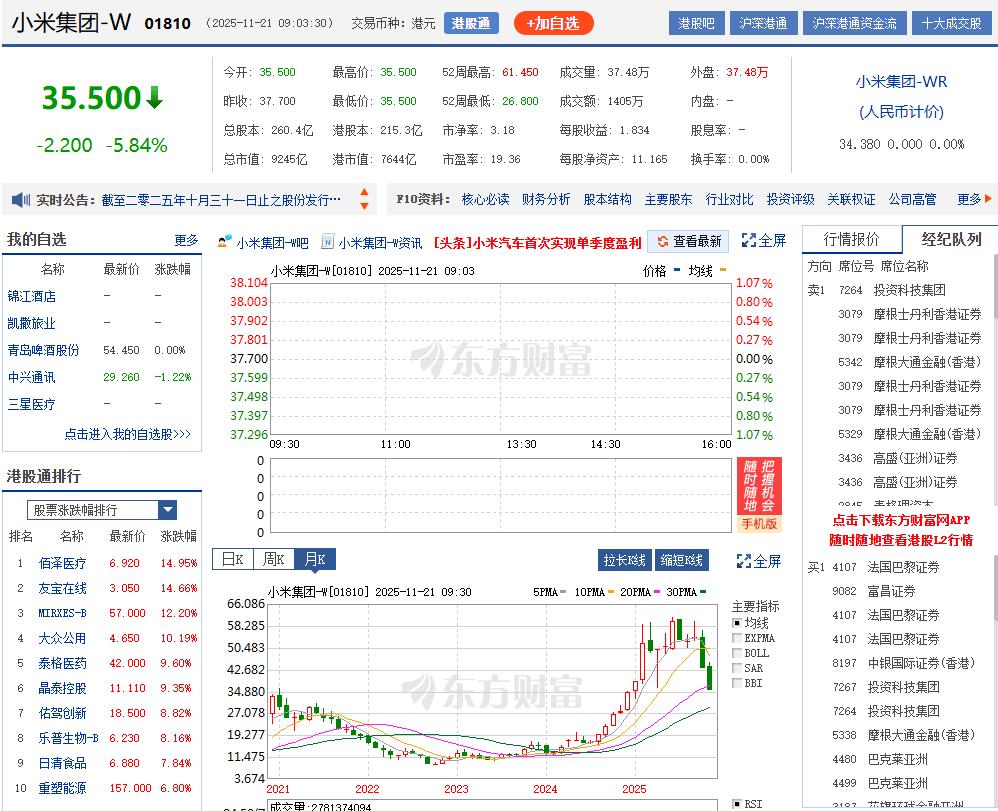Image resolution: width=998 pixels, height=811 pixels.
Task: Click the 拉长K线 button
Action: click(624, 560)
